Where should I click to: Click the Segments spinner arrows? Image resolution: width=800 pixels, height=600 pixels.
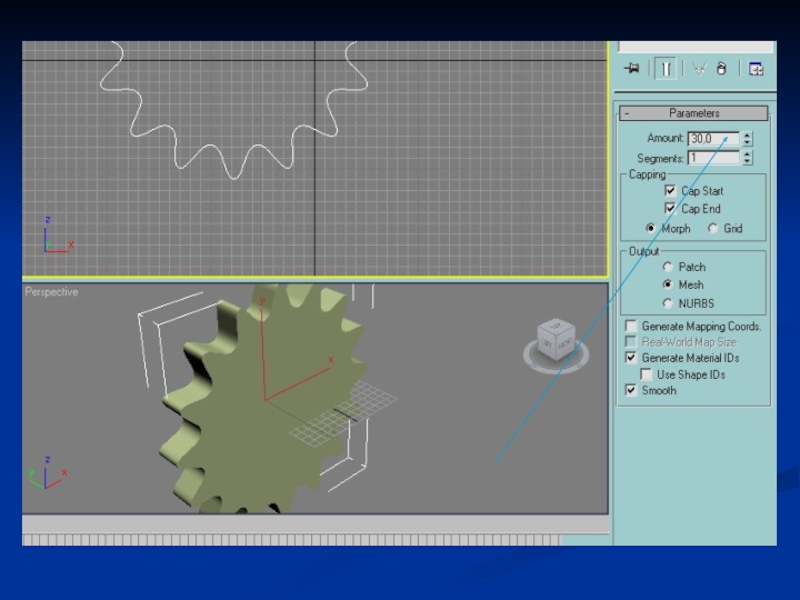coord(747,158)
